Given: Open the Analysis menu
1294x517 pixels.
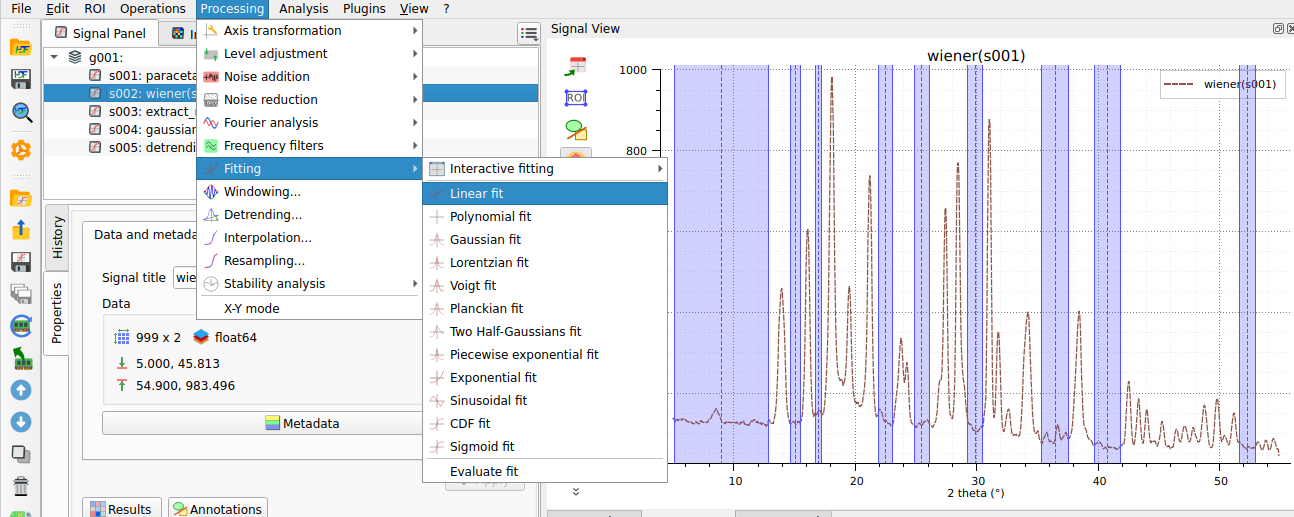Looking at the screenshot, I should pos(303,9).
